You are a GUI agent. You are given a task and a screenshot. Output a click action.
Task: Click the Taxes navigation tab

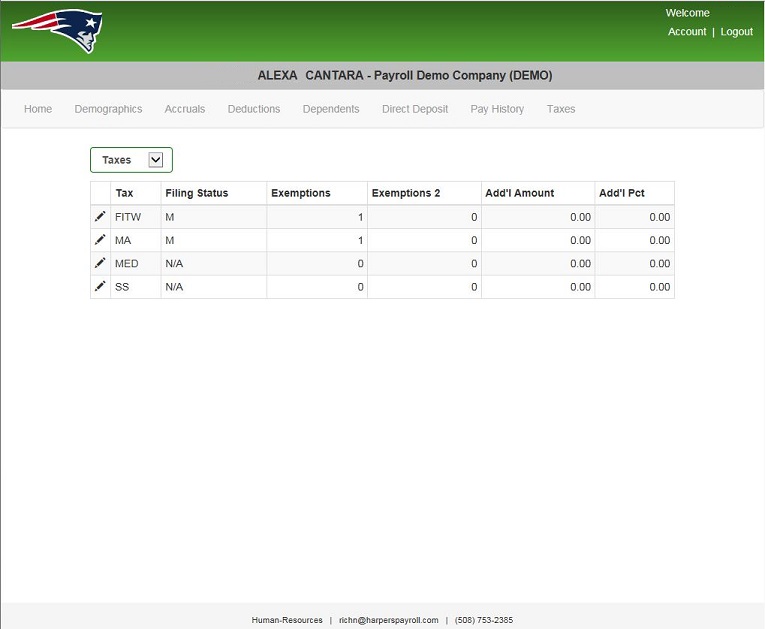561,109
